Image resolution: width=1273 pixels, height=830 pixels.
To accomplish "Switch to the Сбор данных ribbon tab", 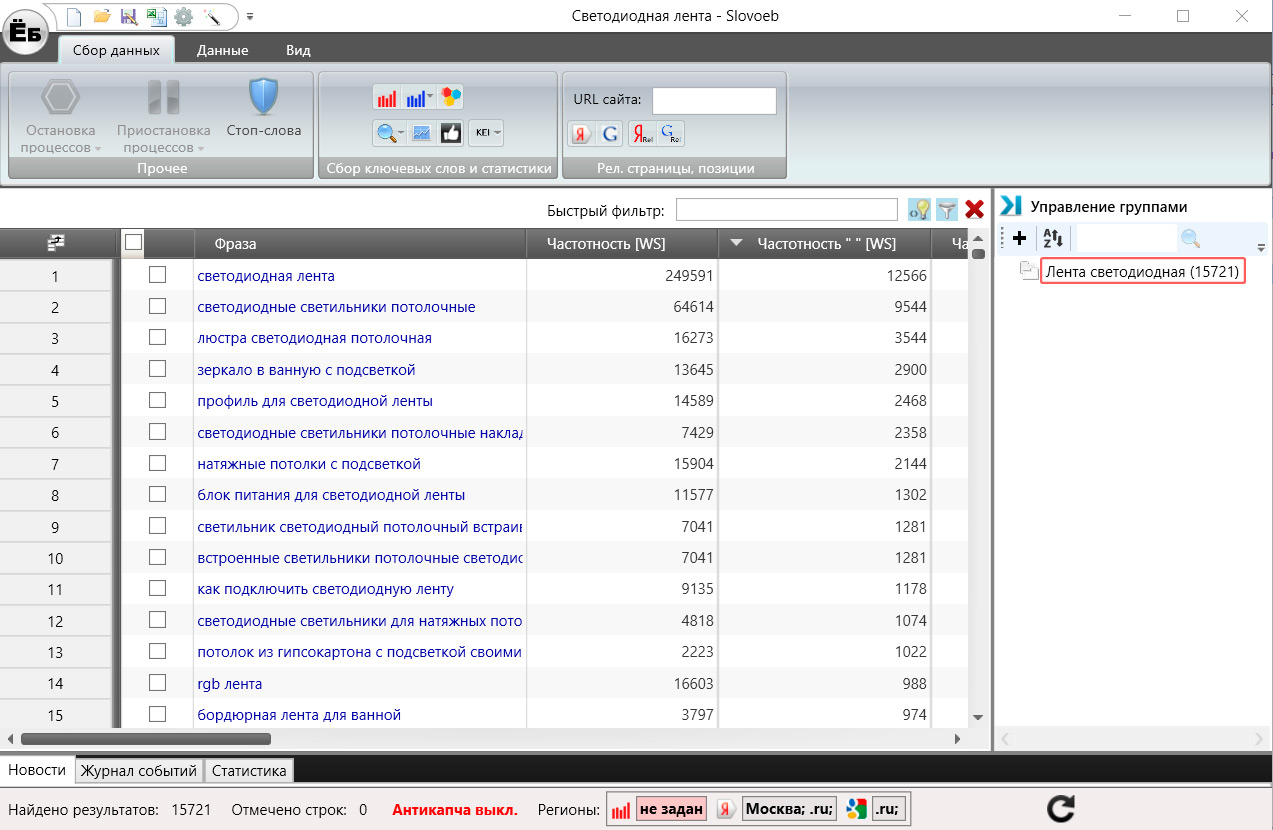I will pos(116,50).
